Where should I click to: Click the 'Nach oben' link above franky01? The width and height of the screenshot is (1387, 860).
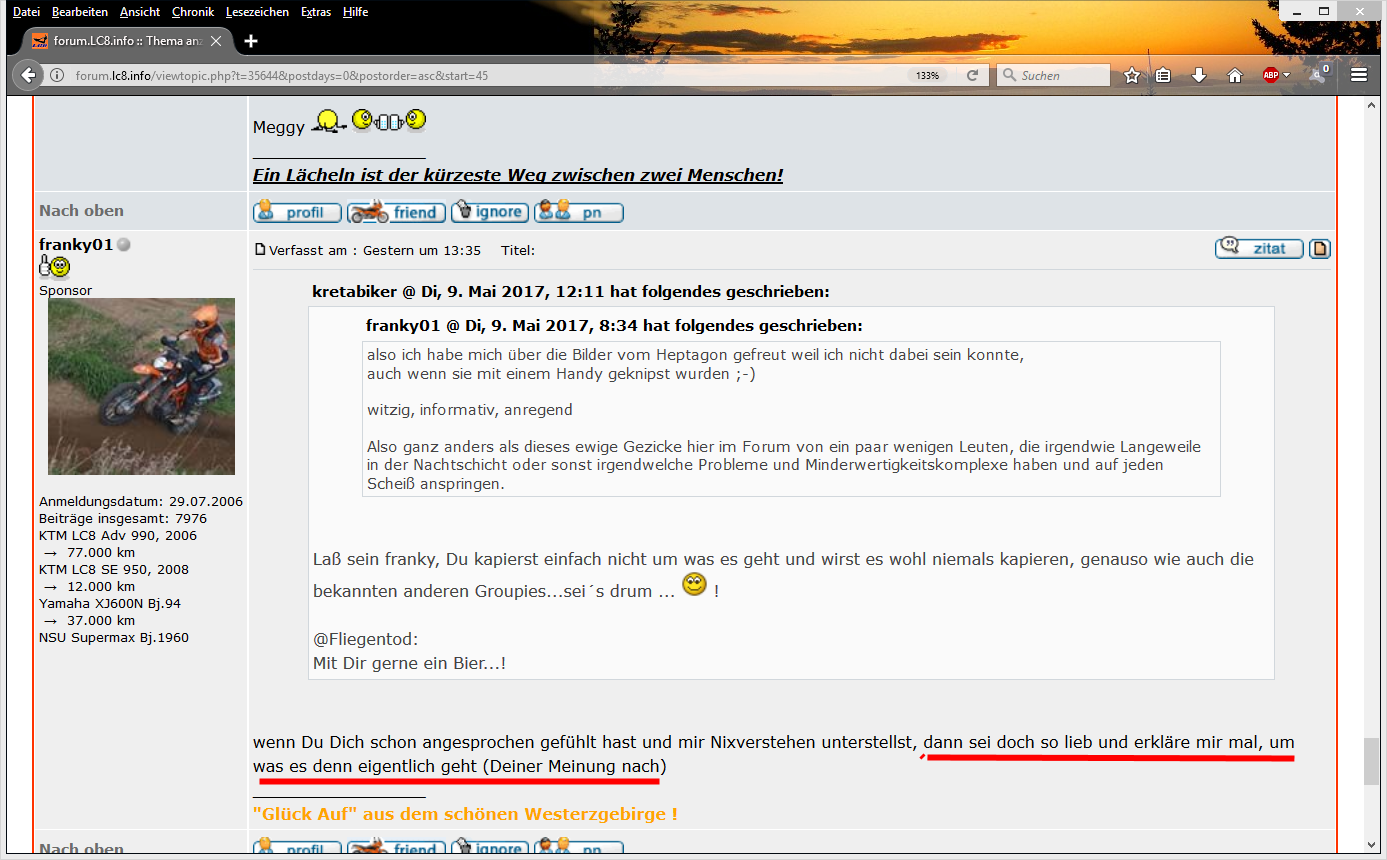[81, 211]
